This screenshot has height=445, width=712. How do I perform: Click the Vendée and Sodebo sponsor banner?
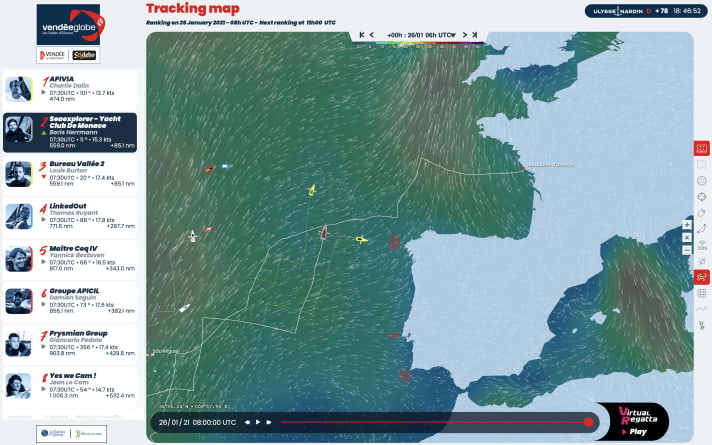click(x=68, y=55)
